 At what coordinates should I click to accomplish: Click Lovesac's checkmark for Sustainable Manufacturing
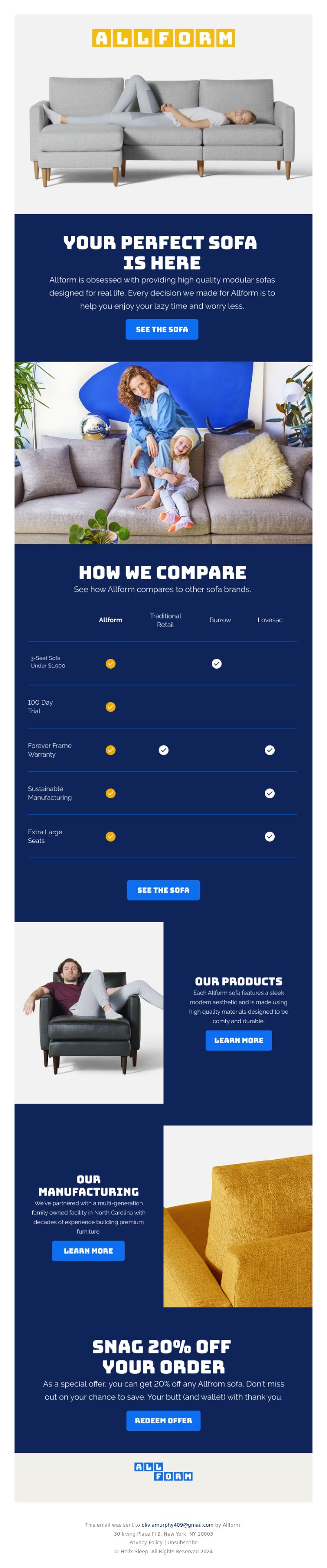tap(270, 793)
